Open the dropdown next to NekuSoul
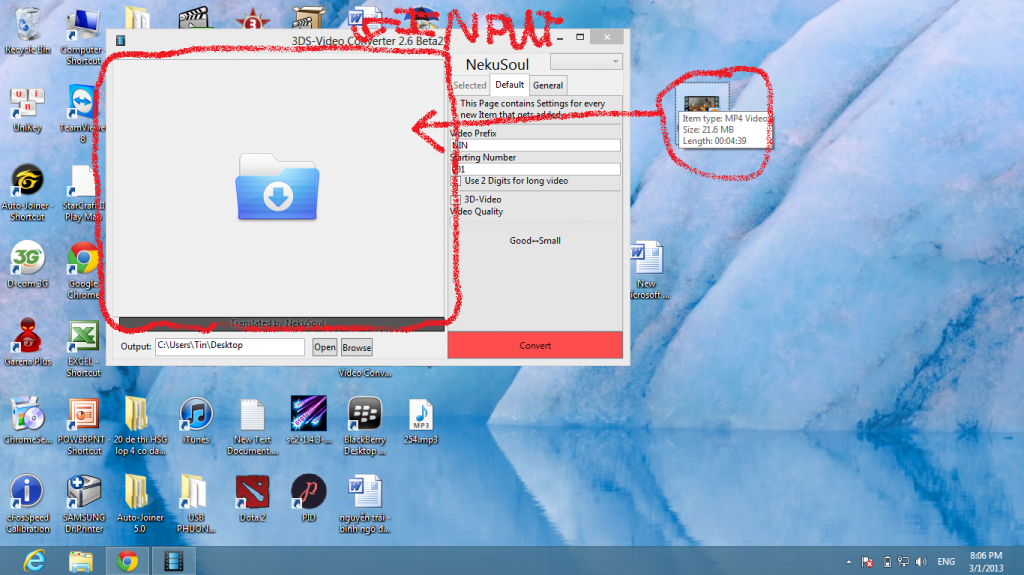This screenshot has height=575, width=1024. pyautogui.click(x=586, y=61)
